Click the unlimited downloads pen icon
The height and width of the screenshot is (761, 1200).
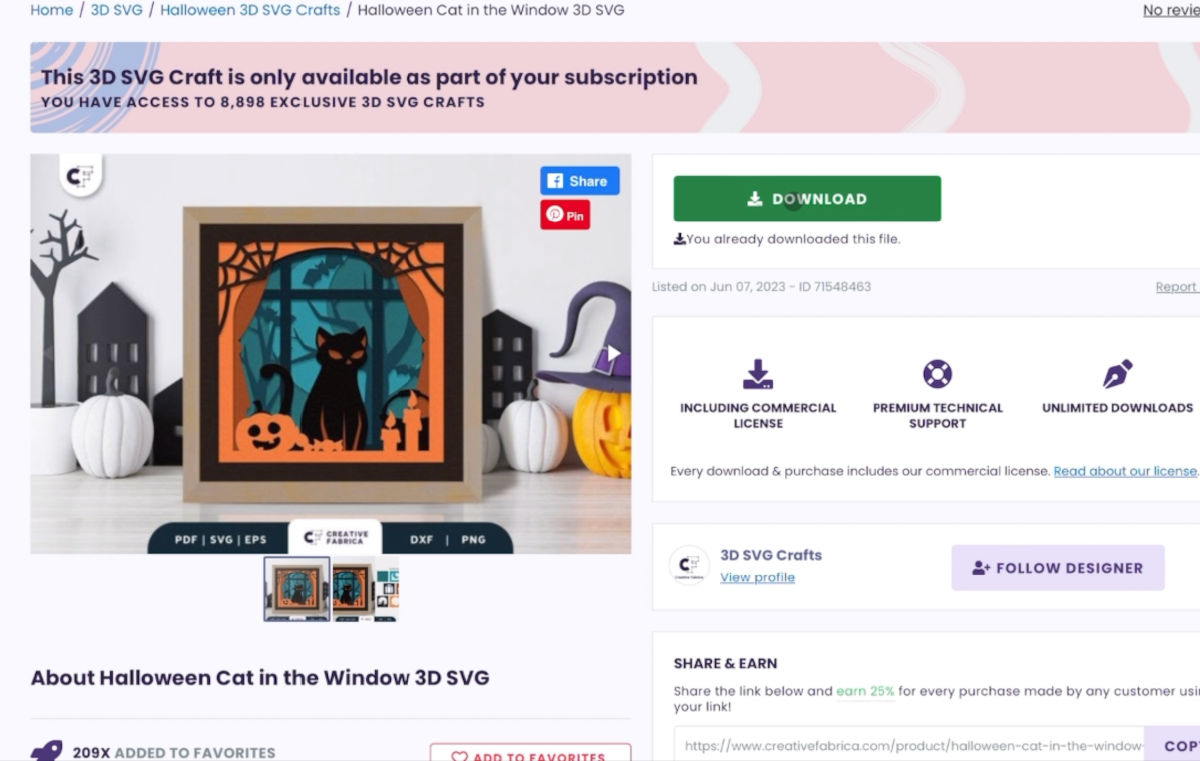[1117, 374]
